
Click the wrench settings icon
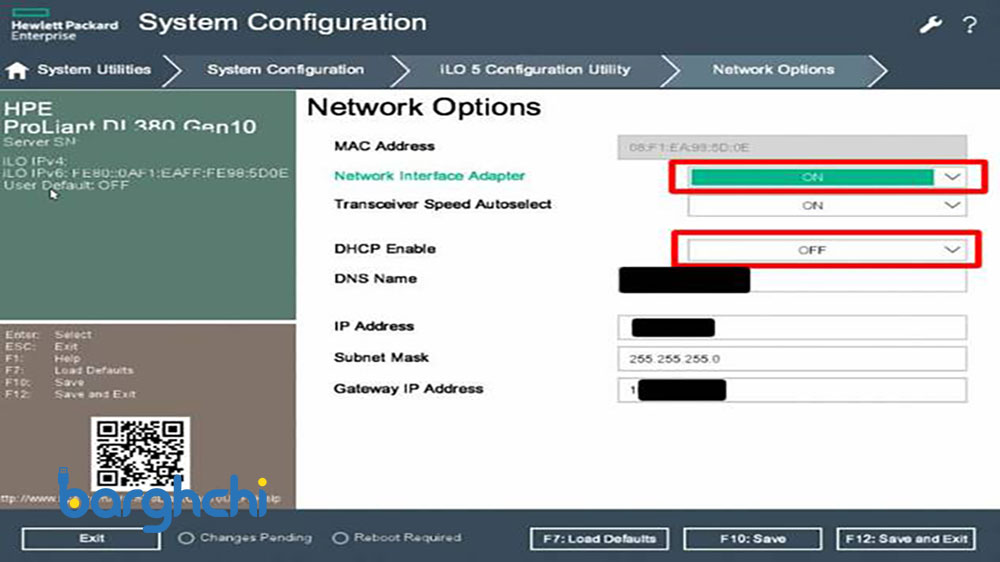pos(931,25)
